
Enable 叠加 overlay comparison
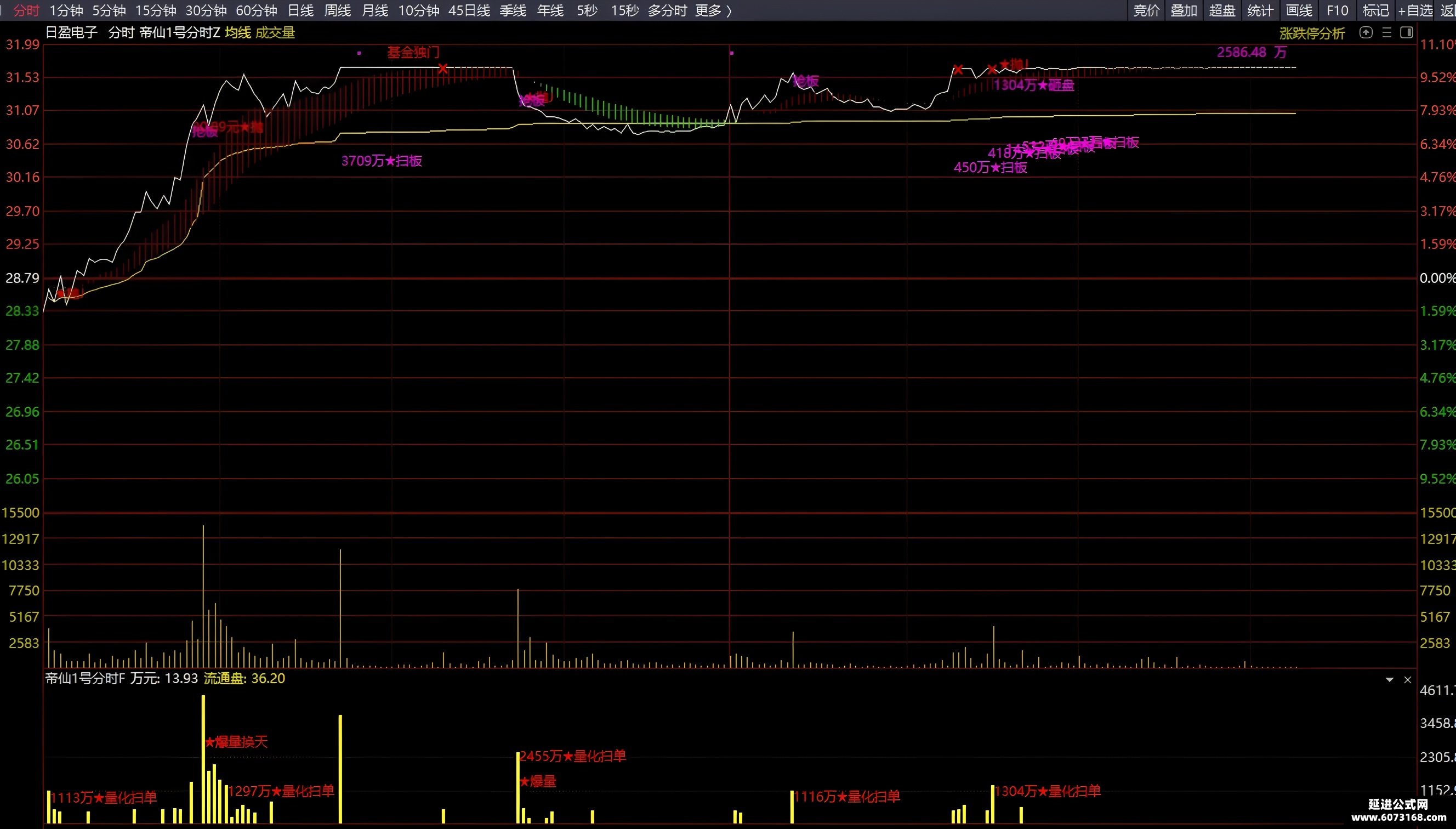coord(1184,10)
